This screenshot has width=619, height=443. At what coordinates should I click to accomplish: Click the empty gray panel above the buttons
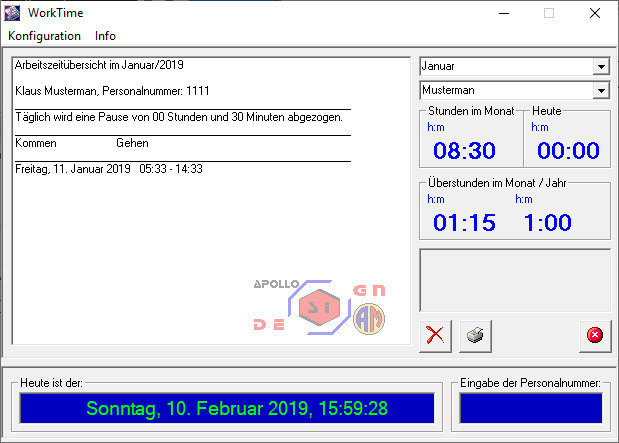coord(515,280)
